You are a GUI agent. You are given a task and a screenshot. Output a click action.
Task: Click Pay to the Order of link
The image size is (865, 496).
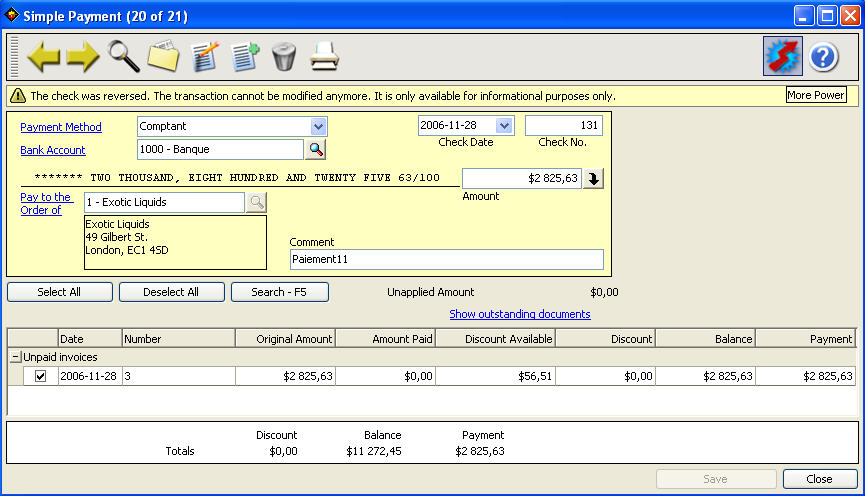[x=46, y=204]
